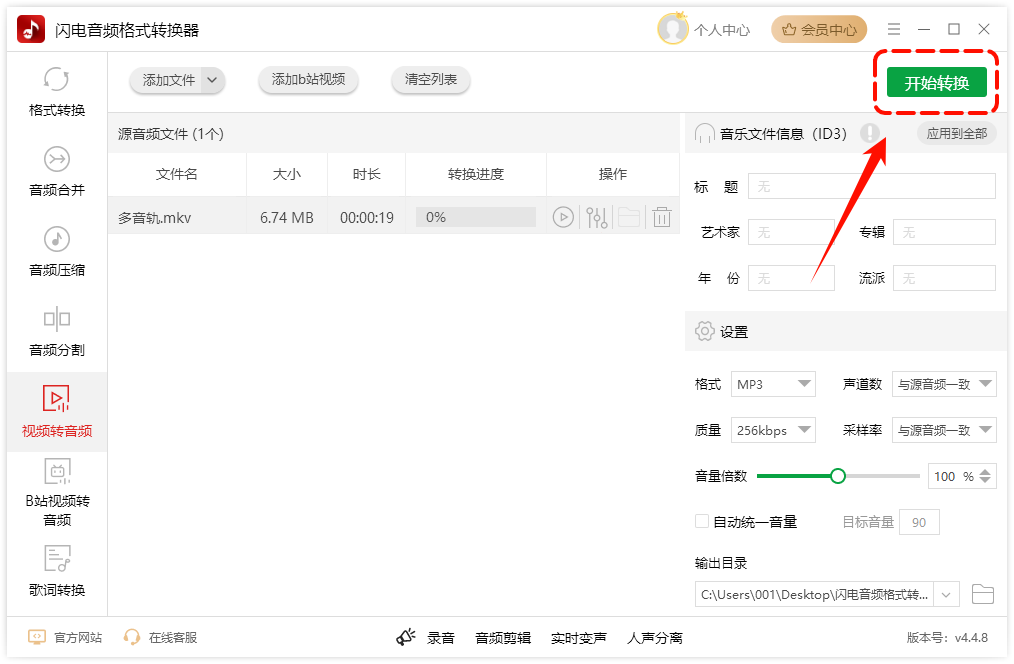Open 音频压缩 audio compression
Image resolution: width=1014 pixels, height=664 pixels.
(x=57, y=252)
